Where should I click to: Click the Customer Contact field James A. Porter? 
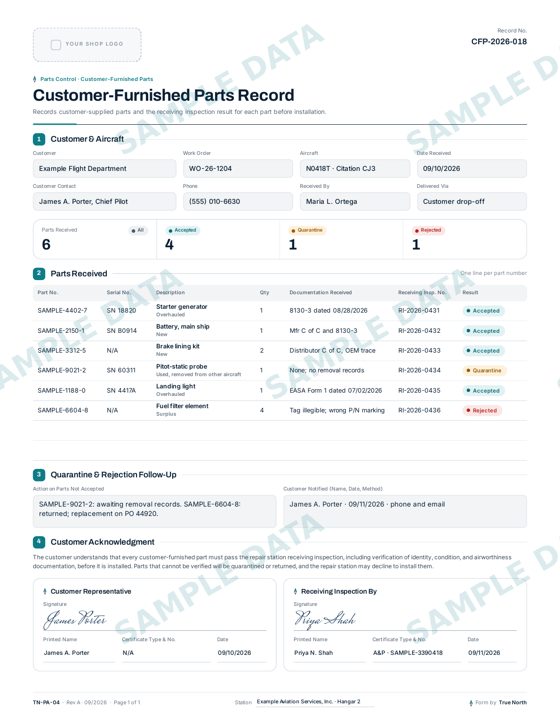pos(105,202)
